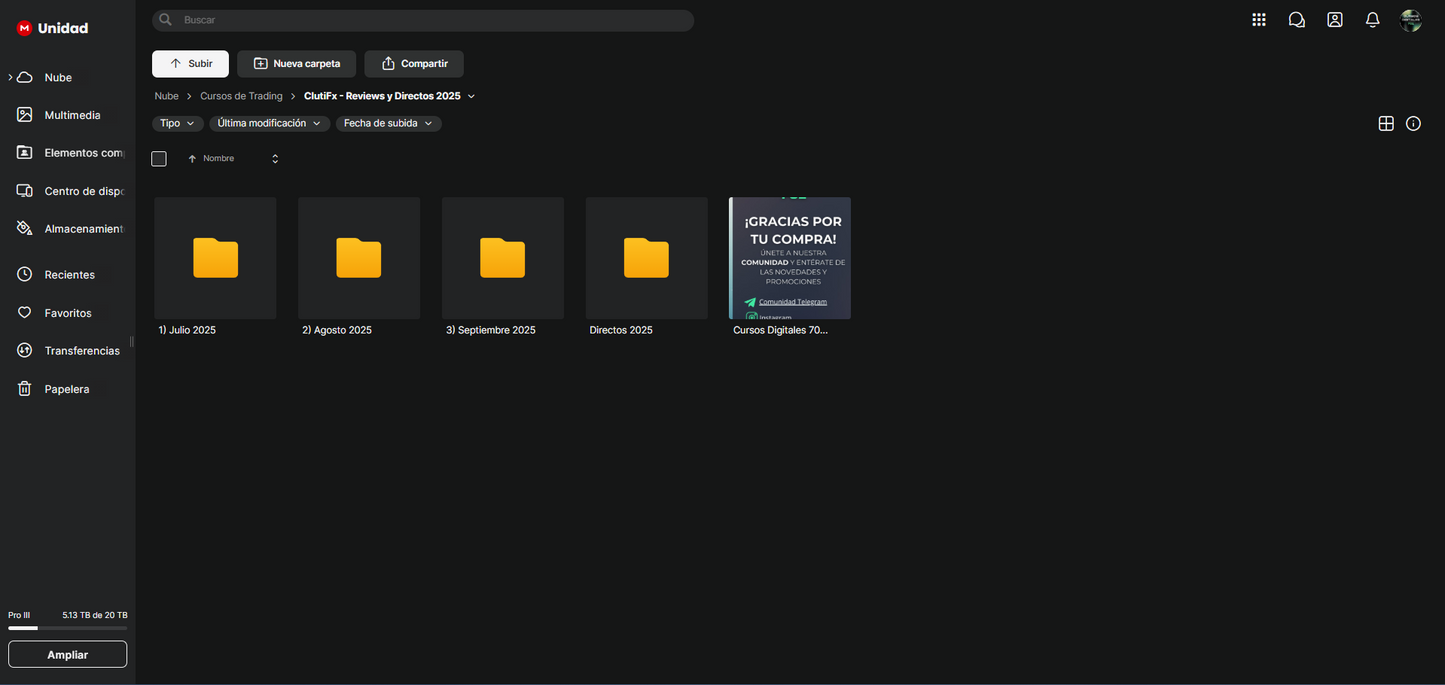
Task: Click the storage usage progress bar
Action: tap(67, 628)
